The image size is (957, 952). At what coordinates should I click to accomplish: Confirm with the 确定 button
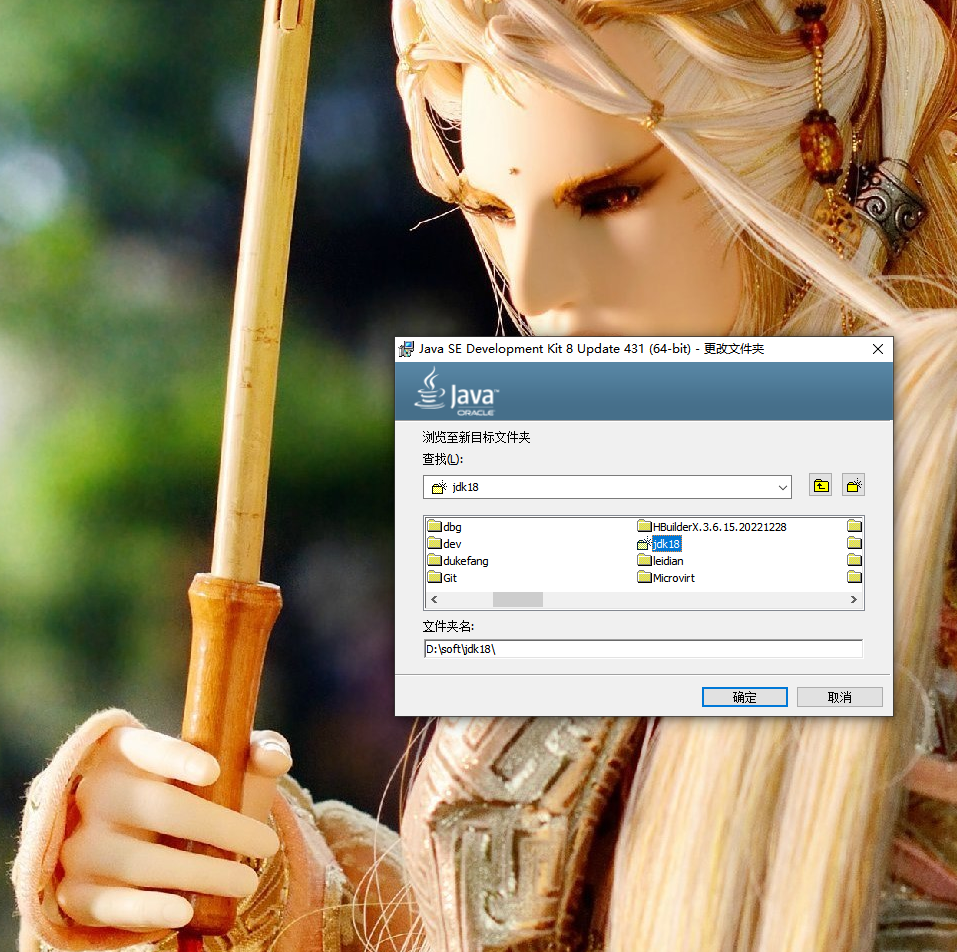point(745,697)
